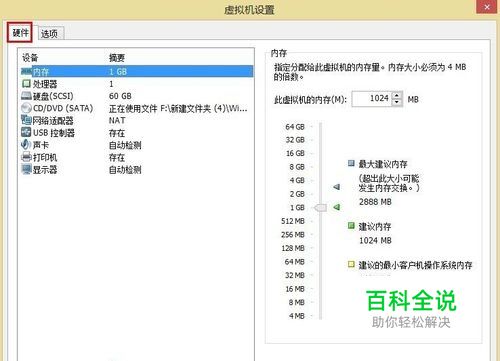Click the memory size field showing 1024
This screenshot has height=361, width=500.
point(372,99)
